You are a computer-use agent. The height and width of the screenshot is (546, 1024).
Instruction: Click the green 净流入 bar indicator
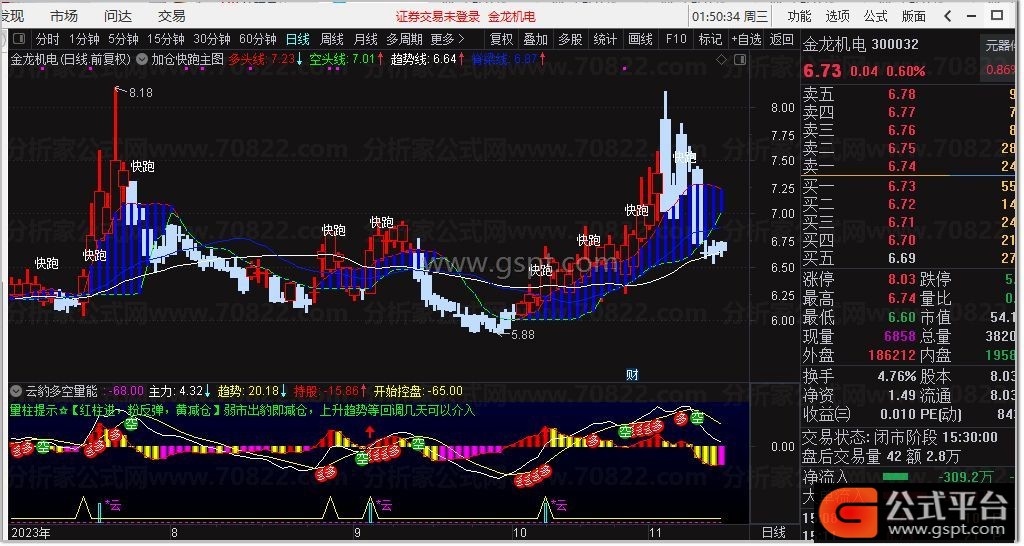pos(895,477)
